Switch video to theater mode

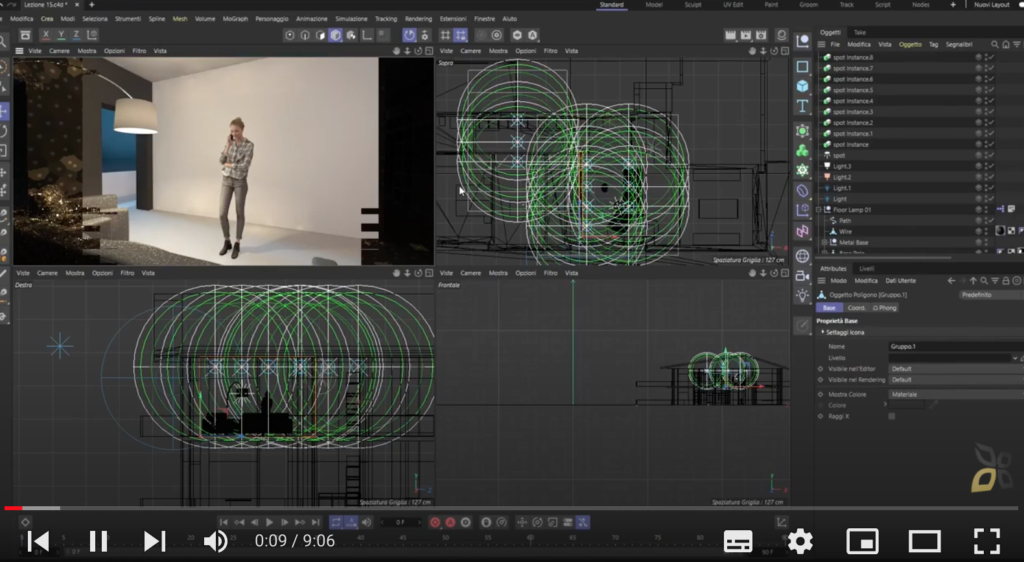925,541
